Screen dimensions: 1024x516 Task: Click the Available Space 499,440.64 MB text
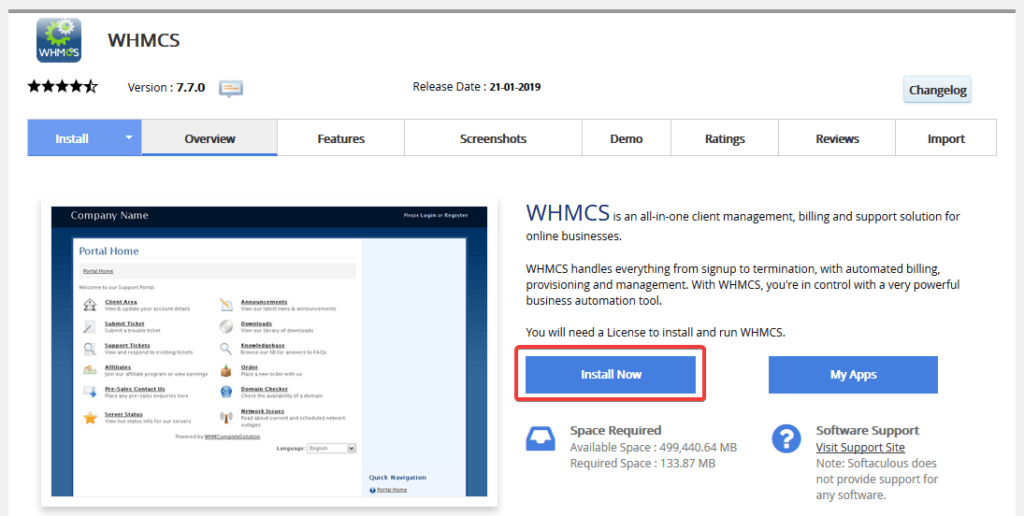pos(653,447)
